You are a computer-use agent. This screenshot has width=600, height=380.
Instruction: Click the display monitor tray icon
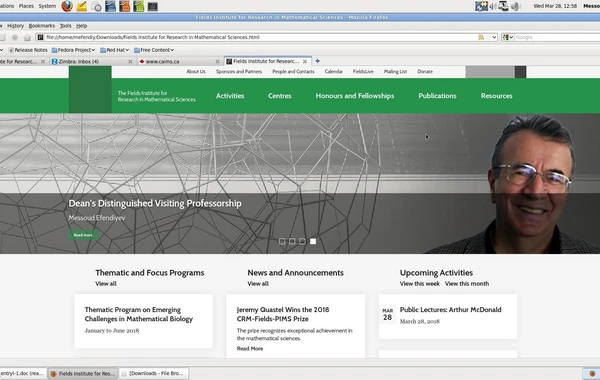(x=503, y=6)
